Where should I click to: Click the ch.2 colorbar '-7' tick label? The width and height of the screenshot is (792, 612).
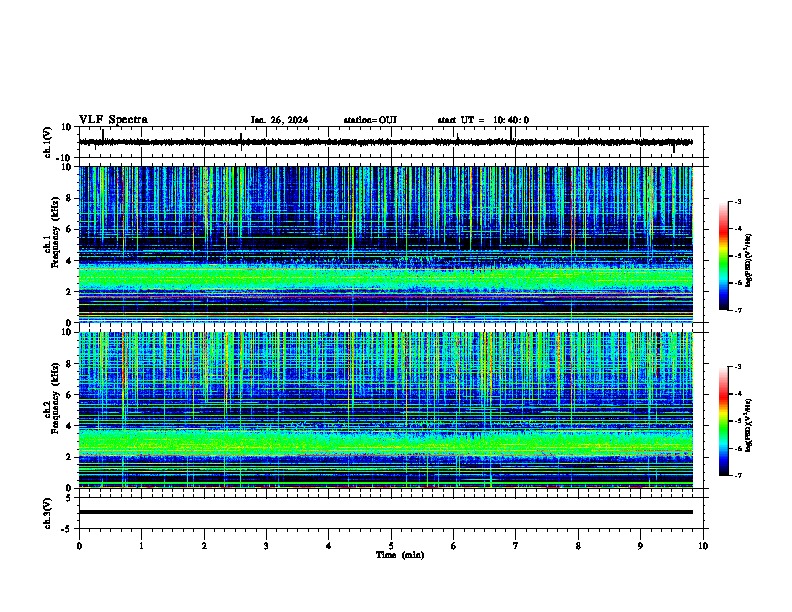[738, 475]
